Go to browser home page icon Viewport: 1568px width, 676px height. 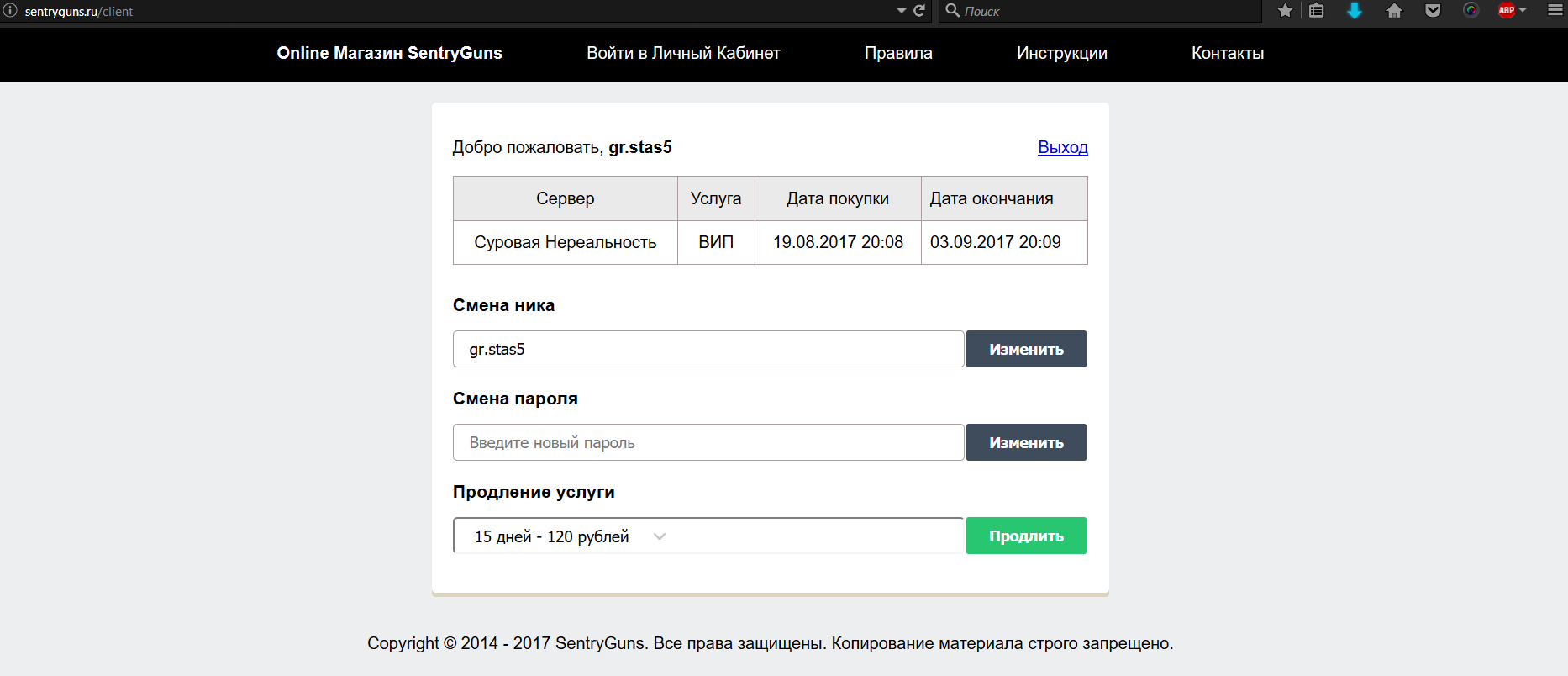(1394, 11)
